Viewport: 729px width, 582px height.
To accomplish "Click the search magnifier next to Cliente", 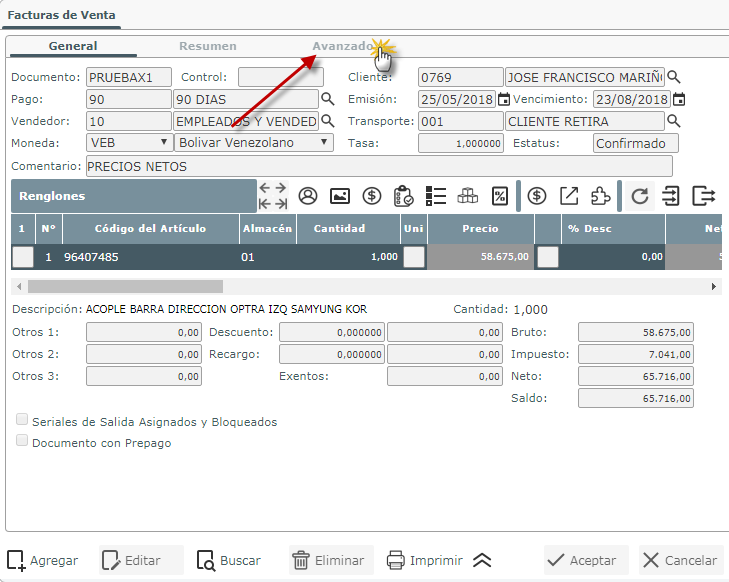I will 674,77.
